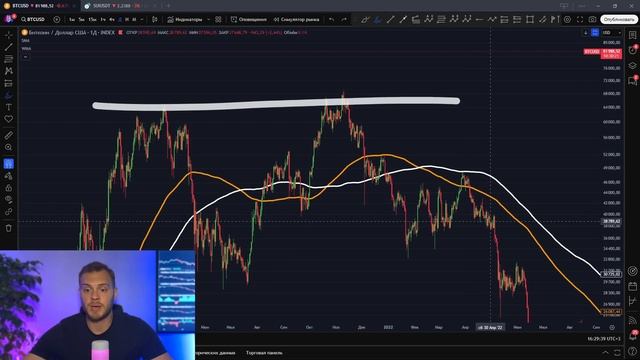The height and width of the screenshot is (360, 640).
Task: Open the chart type candle selector
Action: [155, 19]
